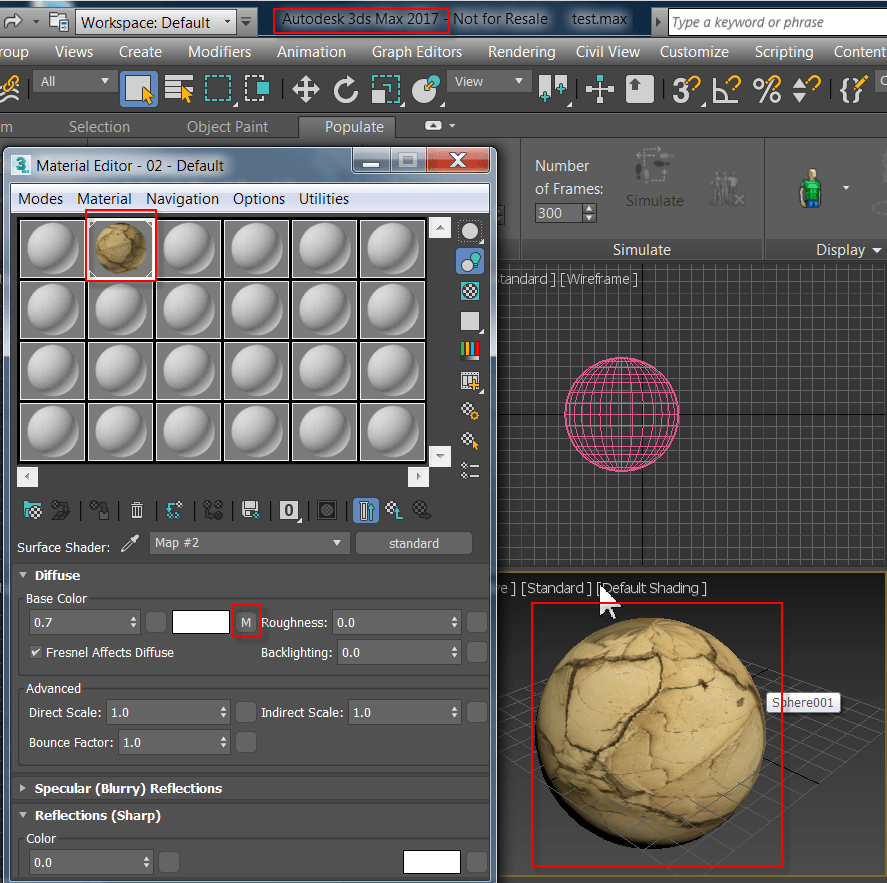Toggle the Base Color M map button

click(x=246, y=622)
